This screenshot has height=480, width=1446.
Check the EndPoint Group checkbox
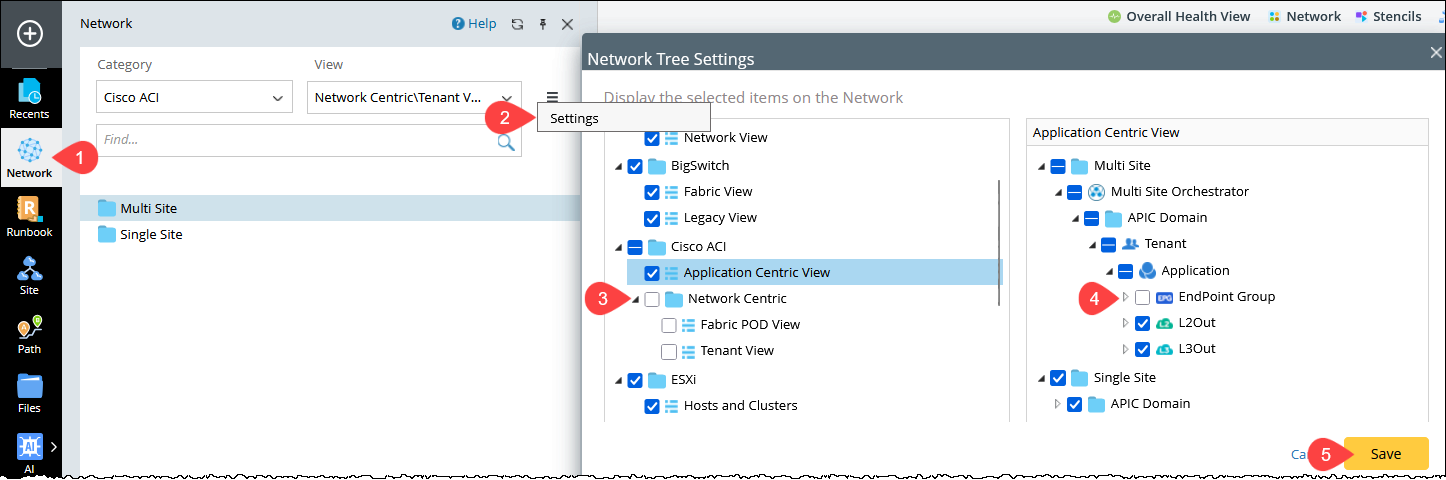(x=1143, y=297)
